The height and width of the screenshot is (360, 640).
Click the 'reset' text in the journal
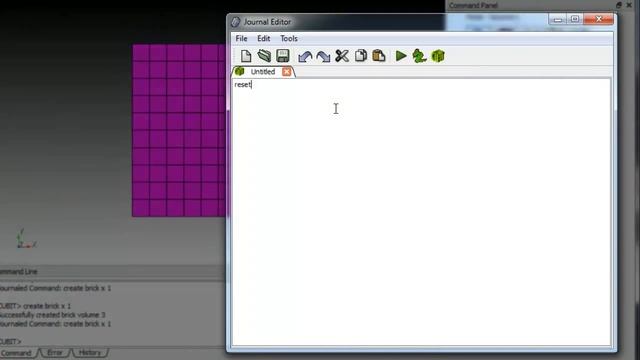243,84
